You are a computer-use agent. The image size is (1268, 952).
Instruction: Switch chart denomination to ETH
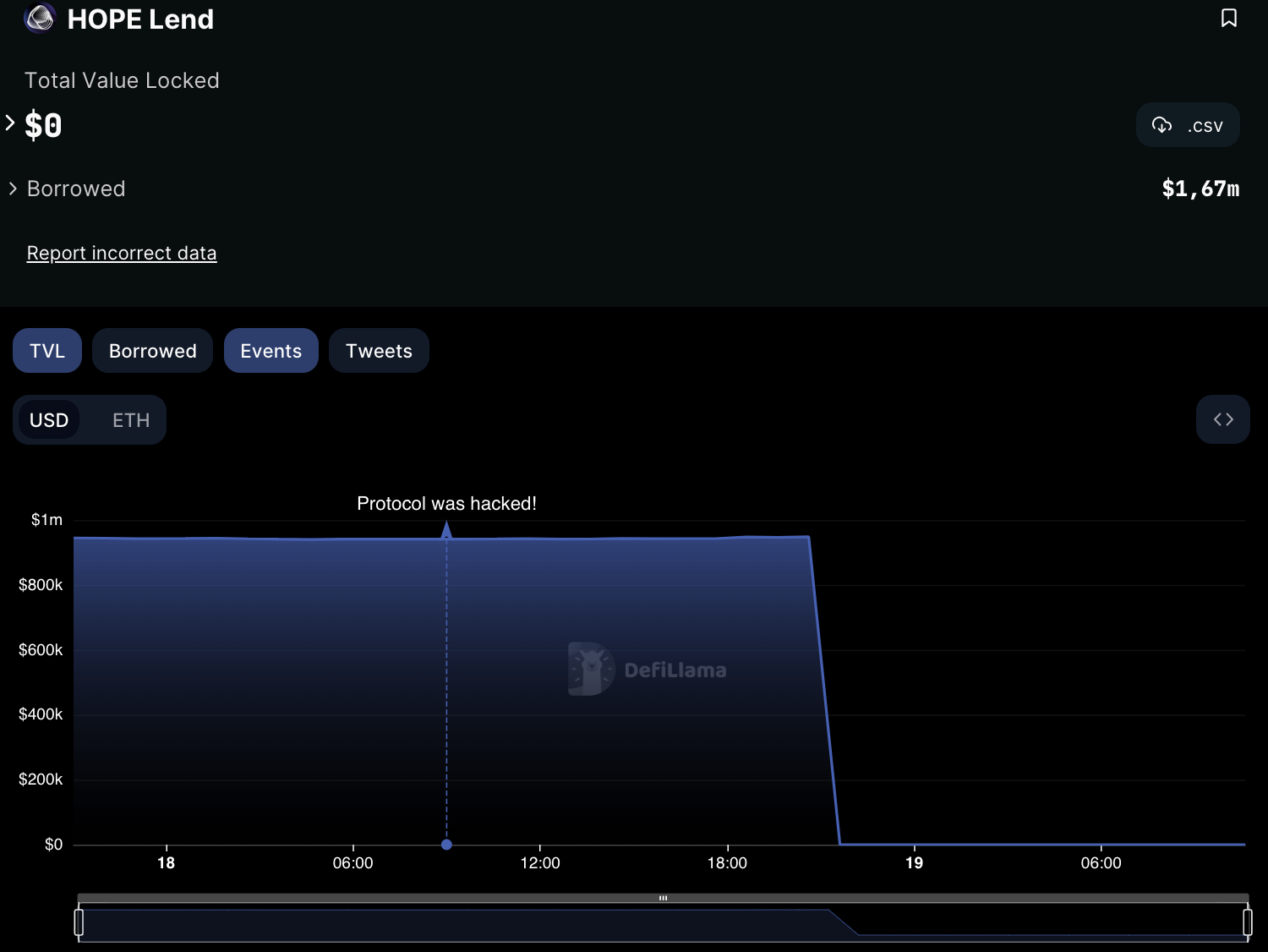pos(131,420)
